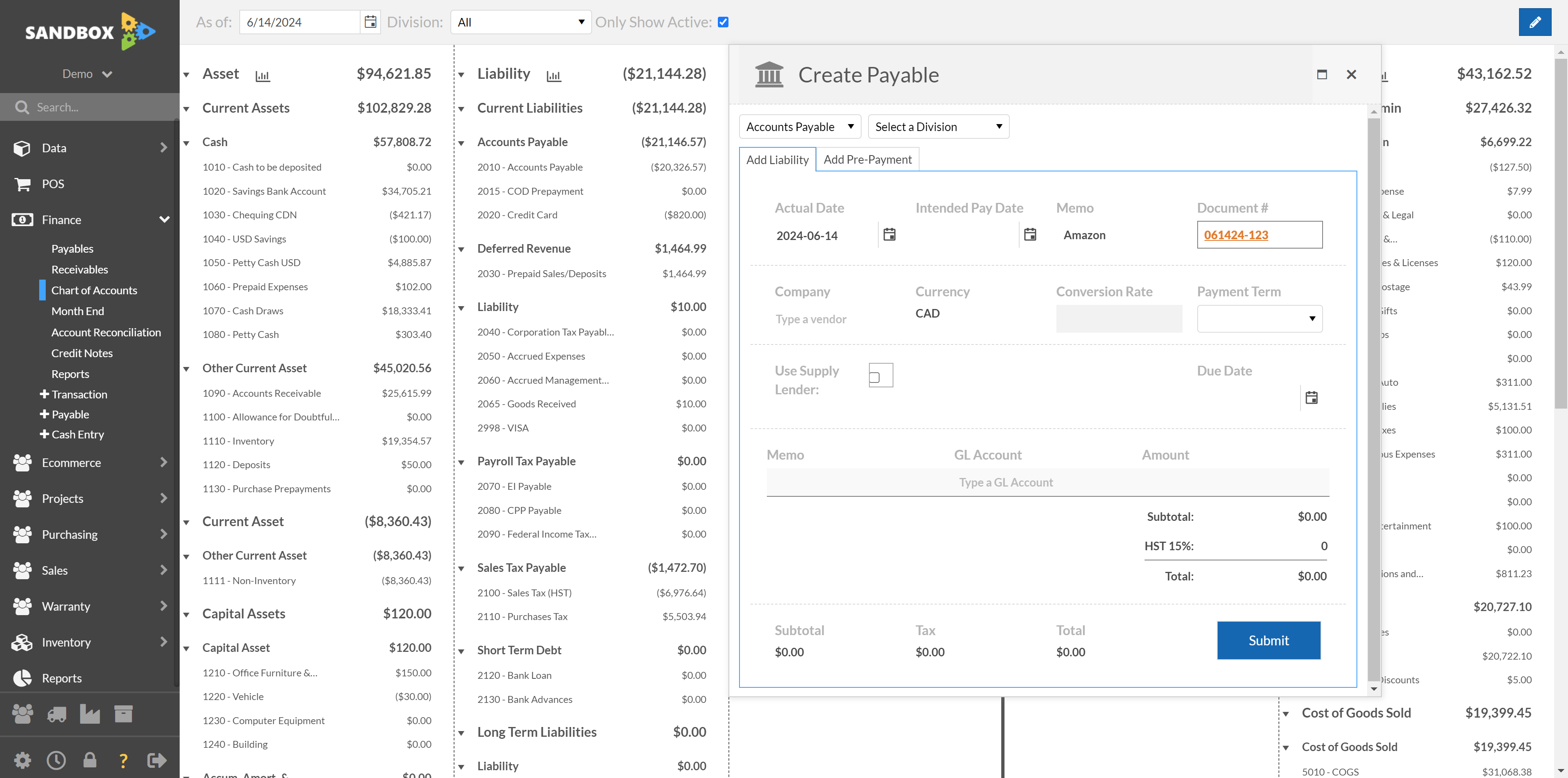Screen dimensions: 1568x778
Task: Open the Division dropdown set to All
Action: click(x=521, y=22)
